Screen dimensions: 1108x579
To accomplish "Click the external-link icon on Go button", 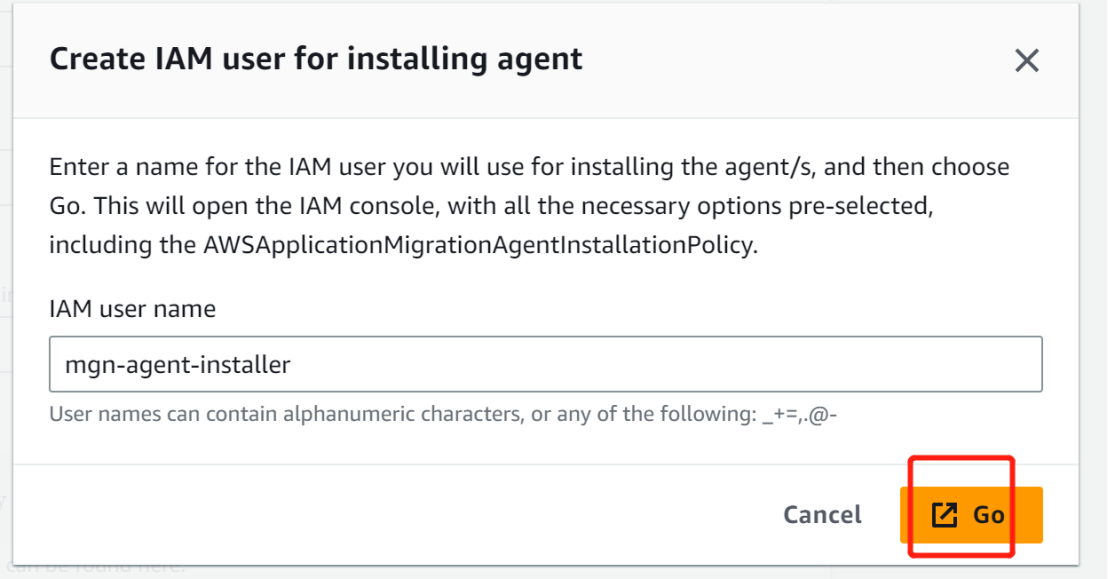I will click(x=944, y=515).
